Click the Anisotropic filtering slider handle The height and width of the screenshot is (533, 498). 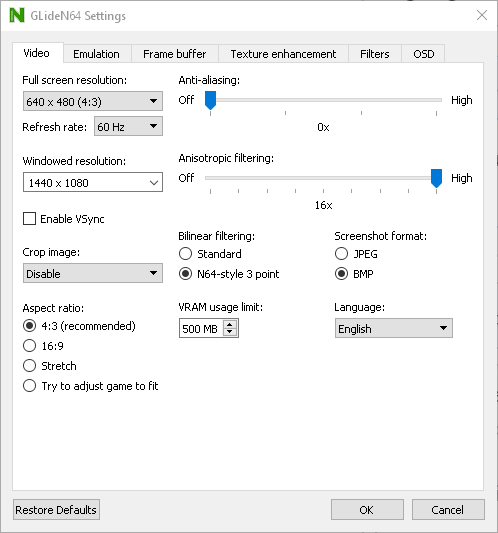coord(436,178)
